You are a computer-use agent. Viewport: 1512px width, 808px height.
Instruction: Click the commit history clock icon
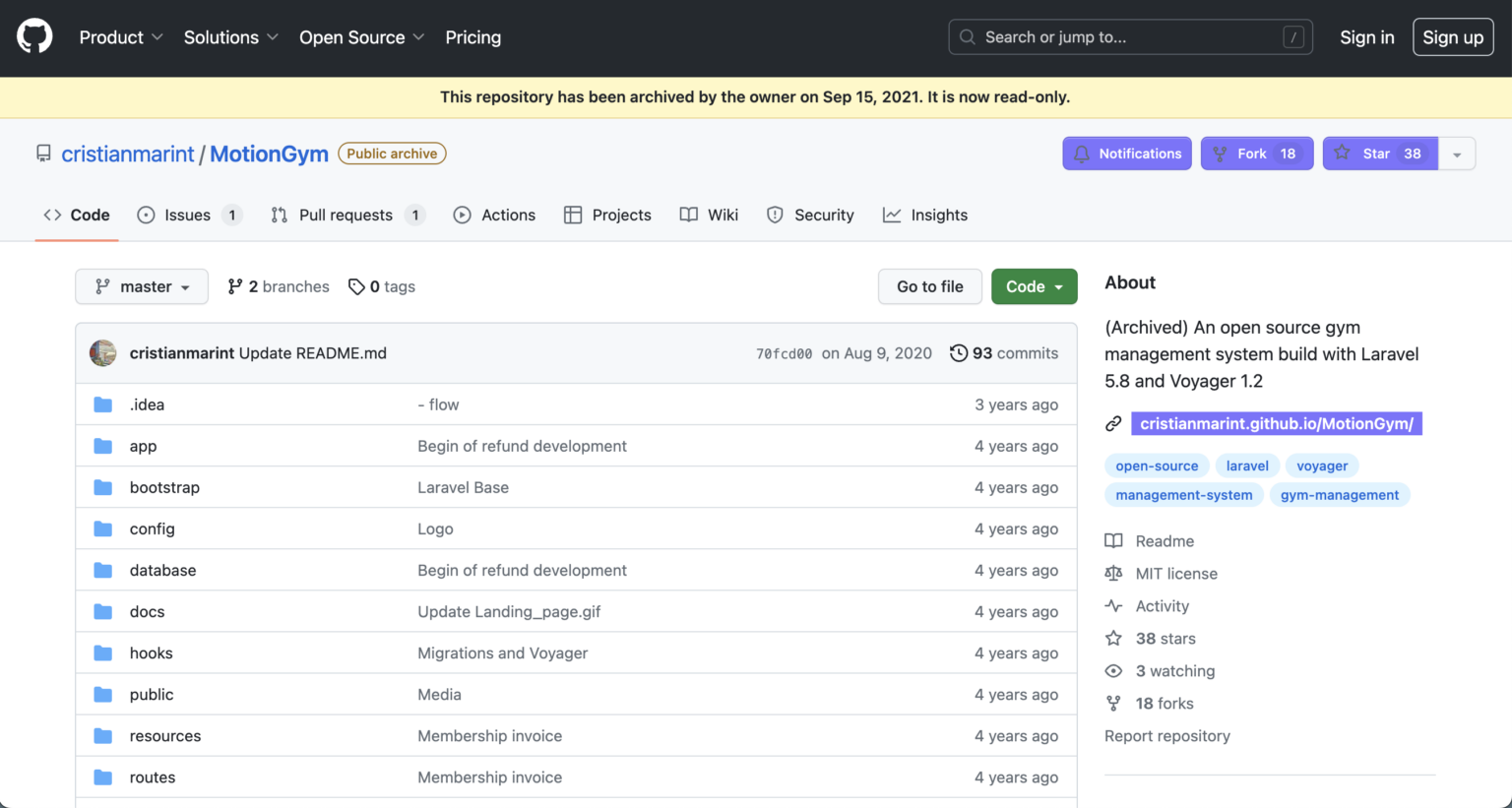coord(960,353)
